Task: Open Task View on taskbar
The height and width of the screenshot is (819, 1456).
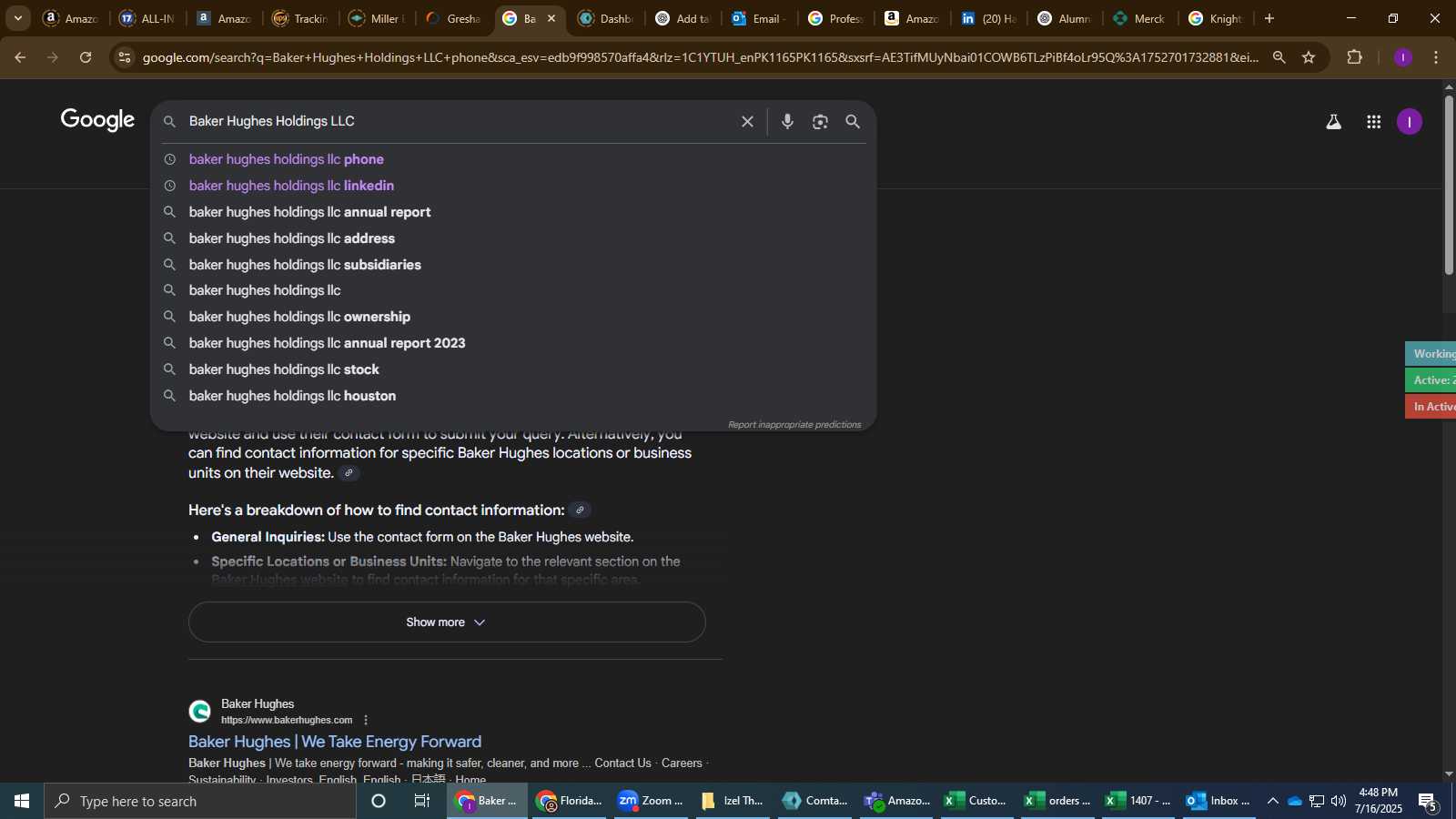Action: 422,801
